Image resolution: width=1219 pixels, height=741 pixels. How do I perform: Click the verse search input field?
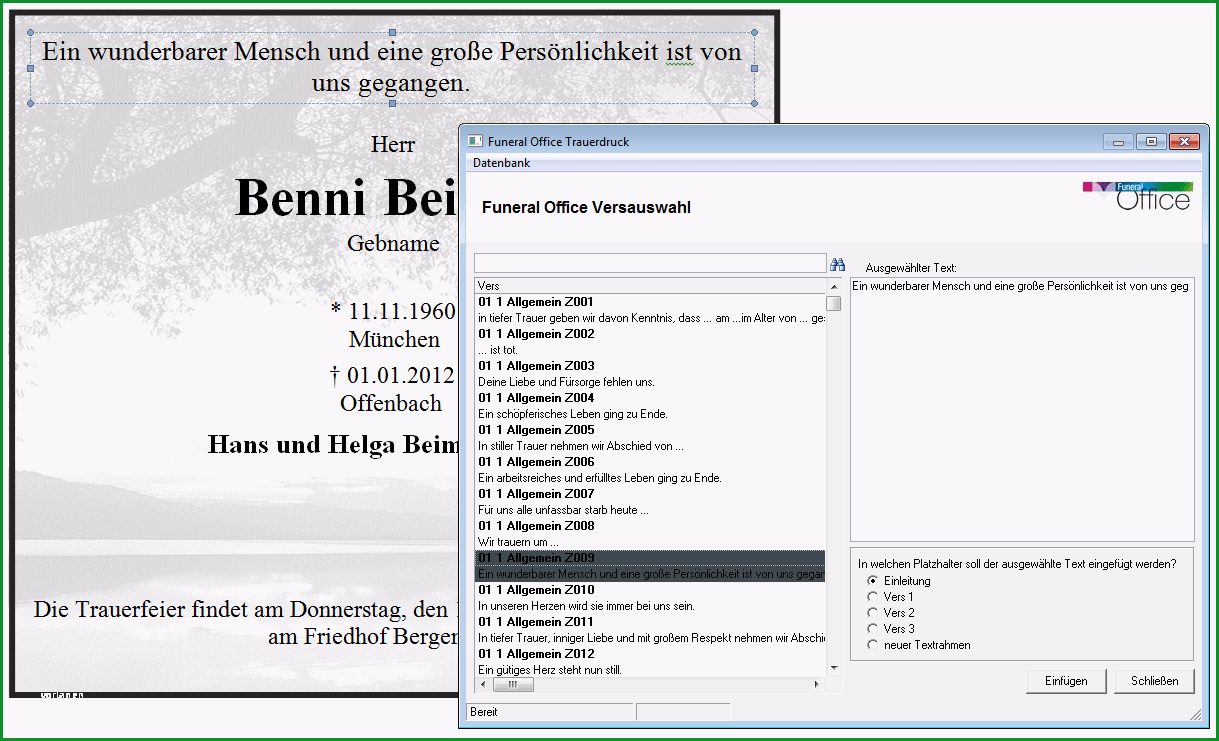coord(650,263)
